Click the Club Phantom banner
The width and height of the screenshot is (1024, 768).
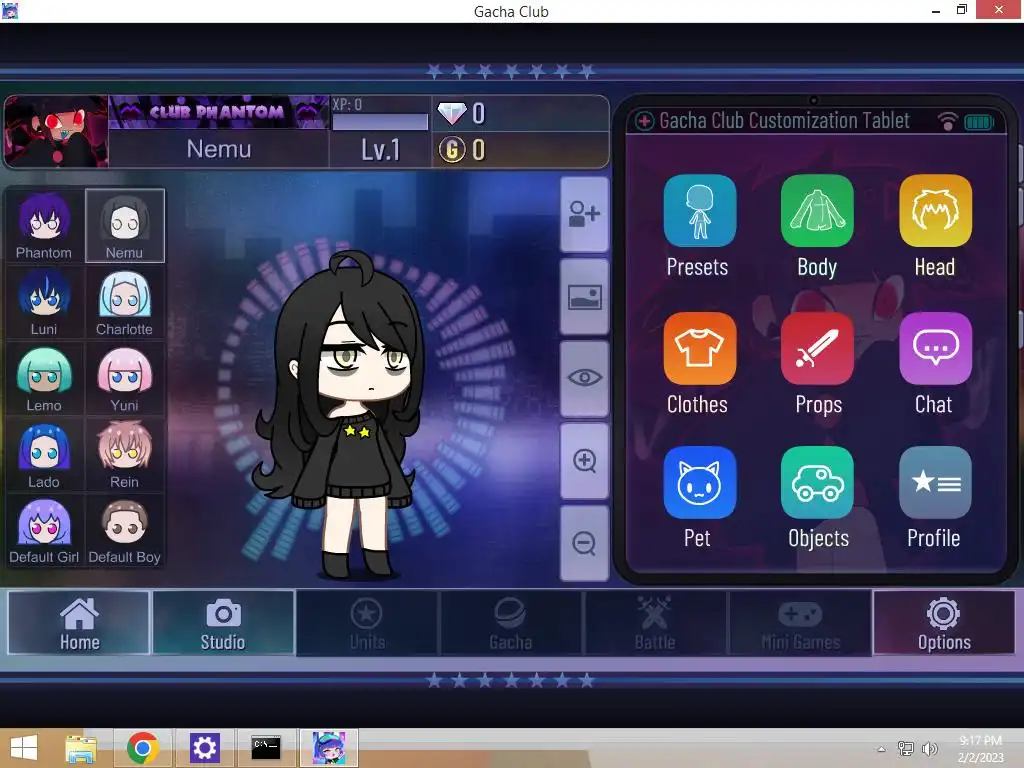(x=219, y=112)
